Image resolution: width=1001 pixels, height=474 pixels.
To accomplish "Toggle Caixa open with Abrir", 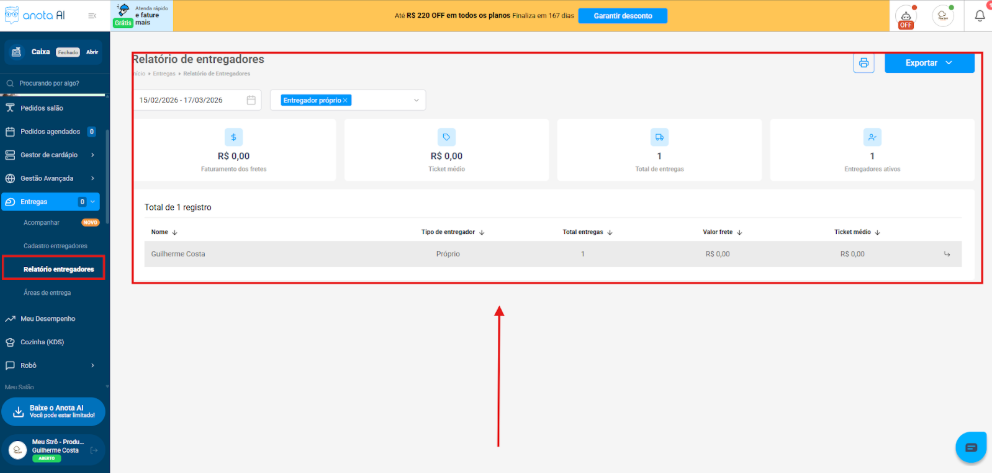I will pyautogui.click(x=92, y=52).
